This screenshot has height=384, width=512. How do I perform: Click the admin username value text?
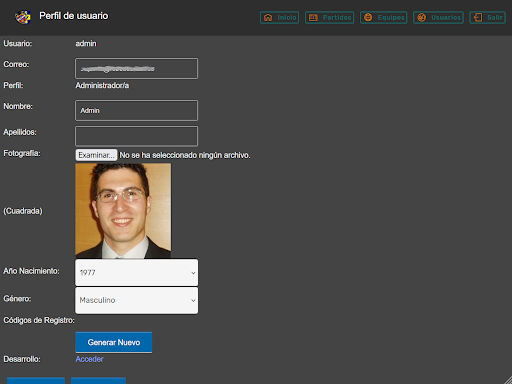point(86,44)
